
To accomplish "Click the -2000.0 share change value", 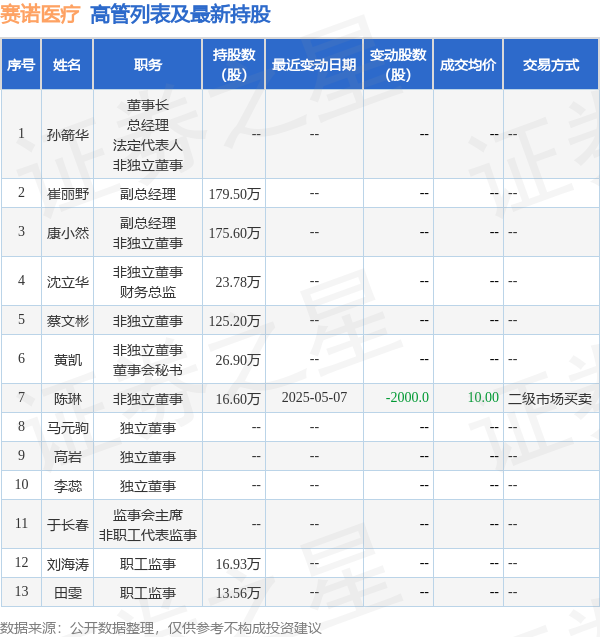I will [x=407, y=397].
